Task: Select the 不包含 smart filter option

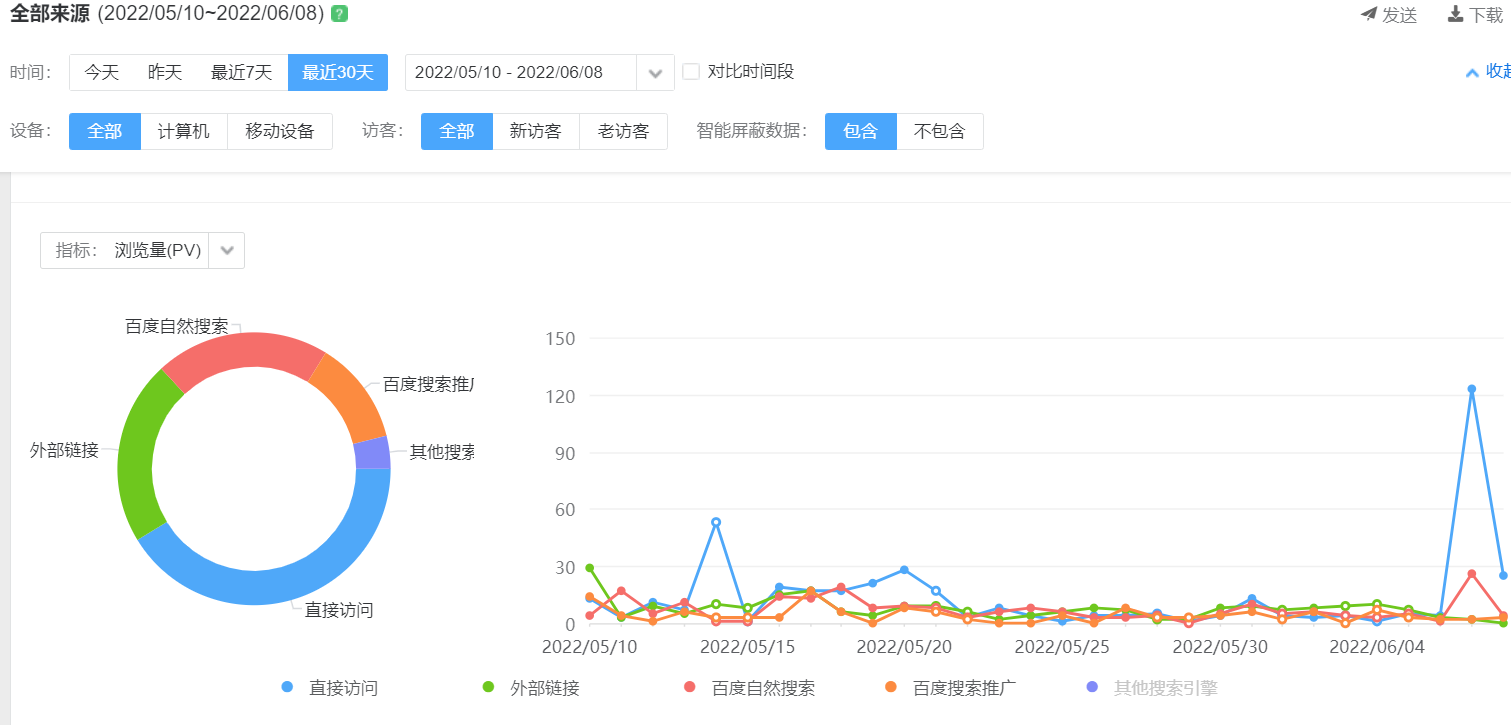Action: (x=940, y=131)
